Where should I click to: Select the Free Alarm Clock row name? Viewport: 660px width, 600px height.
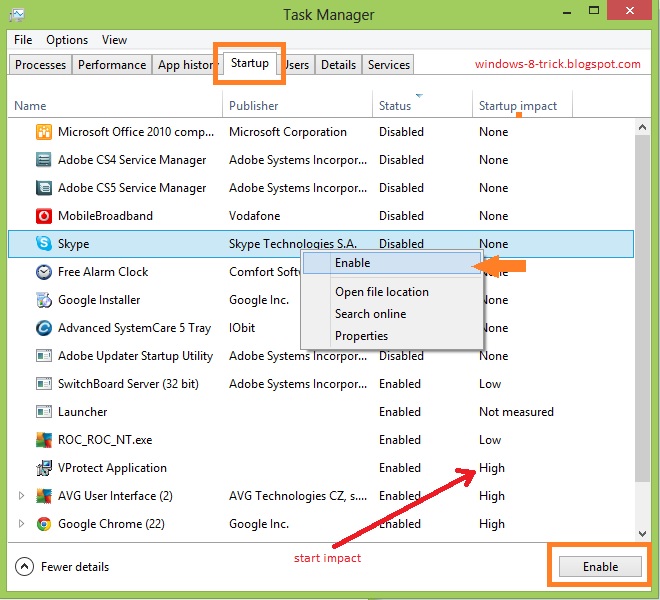click(x=103, y=272)
